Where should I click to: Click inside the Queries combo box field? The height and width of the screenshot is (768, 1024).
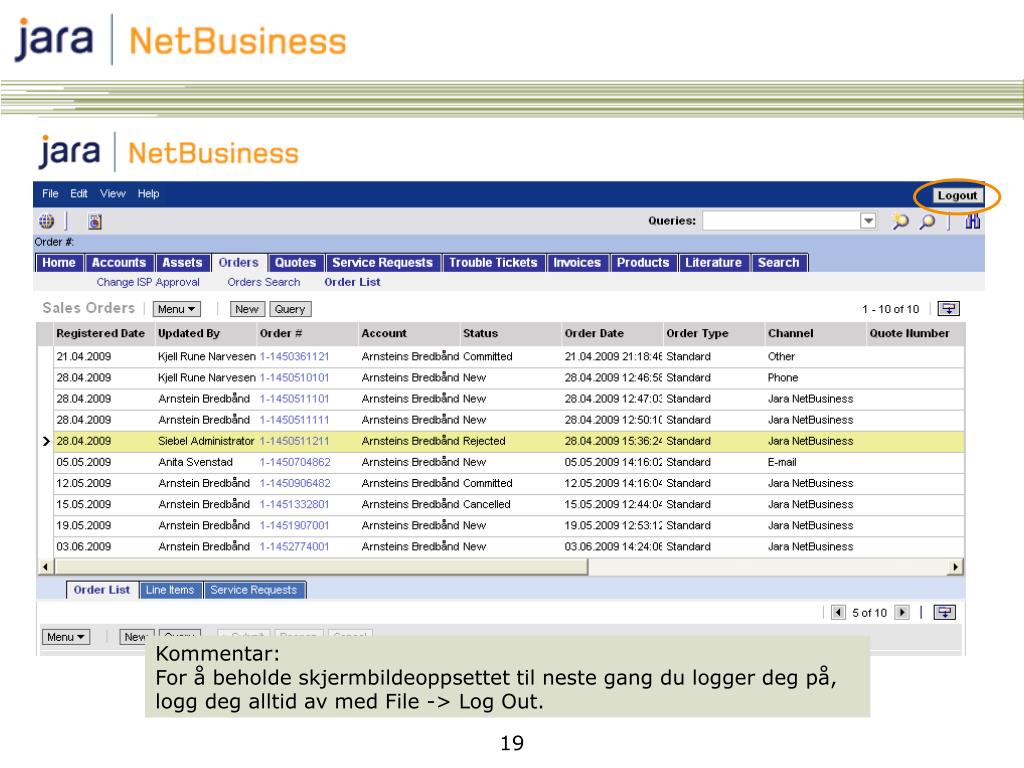point(782,221)
